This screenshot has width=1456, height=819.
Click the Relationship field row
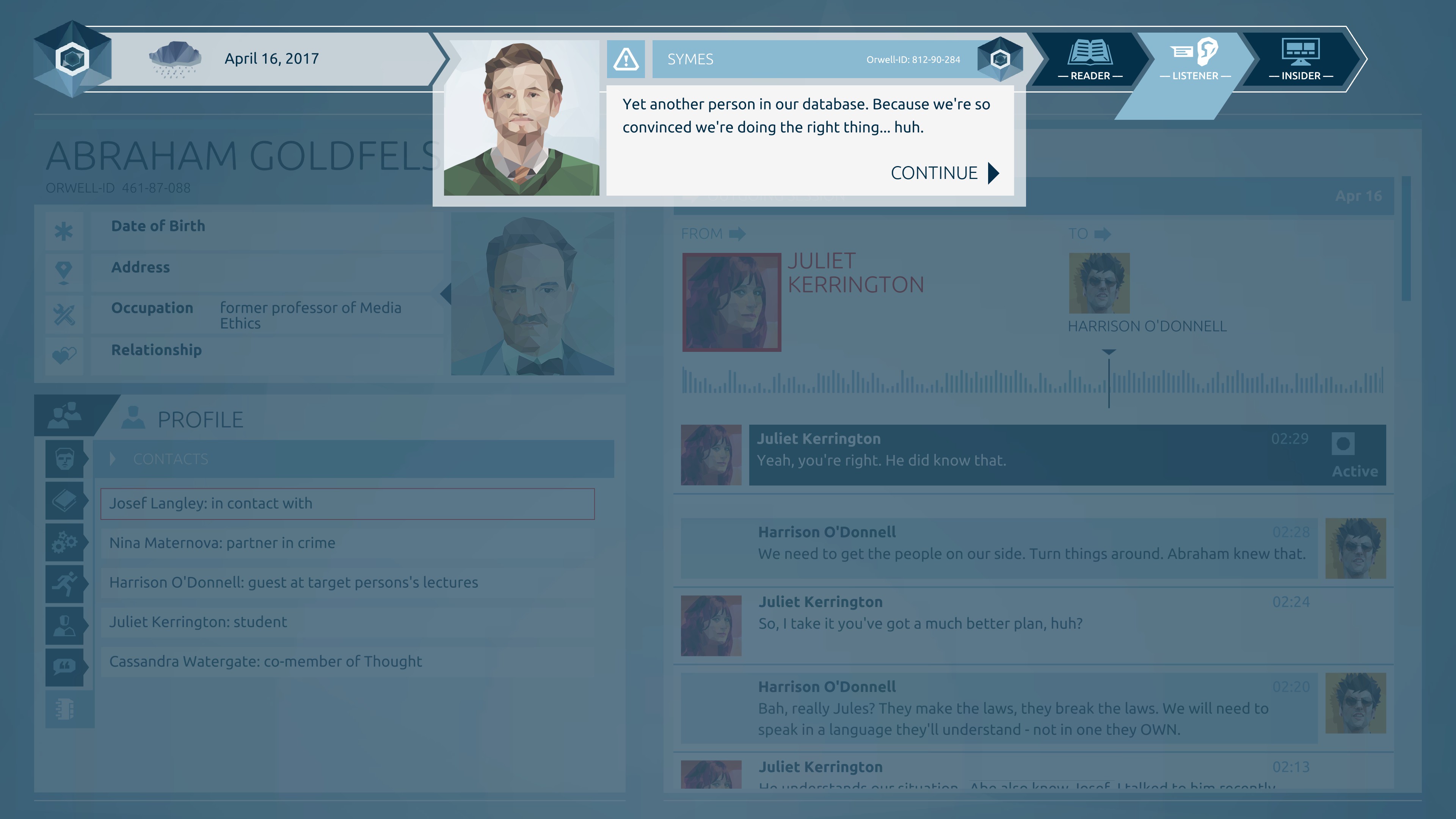point(268,356)
